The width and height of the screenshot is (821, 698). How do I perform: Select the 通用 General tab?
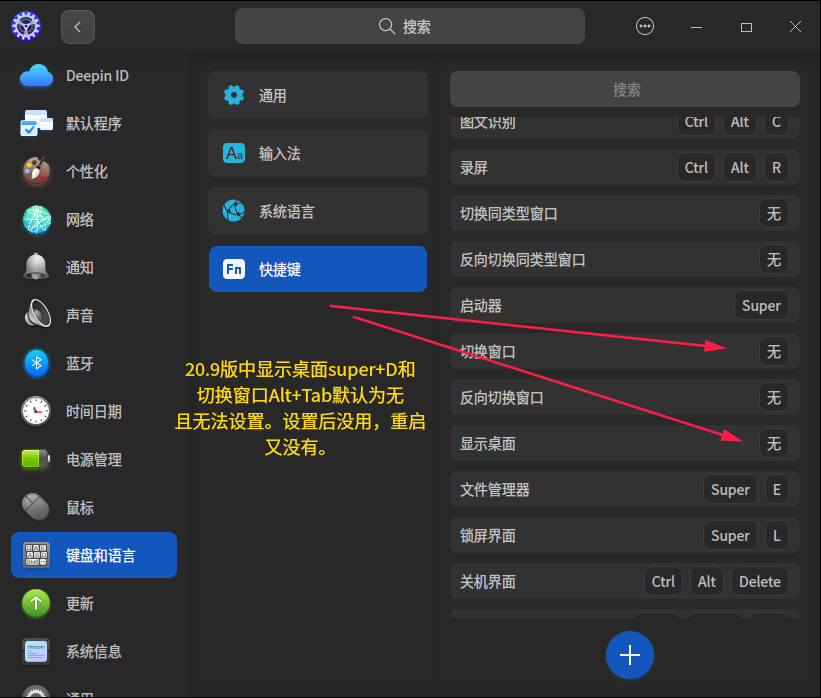(318, 95)
